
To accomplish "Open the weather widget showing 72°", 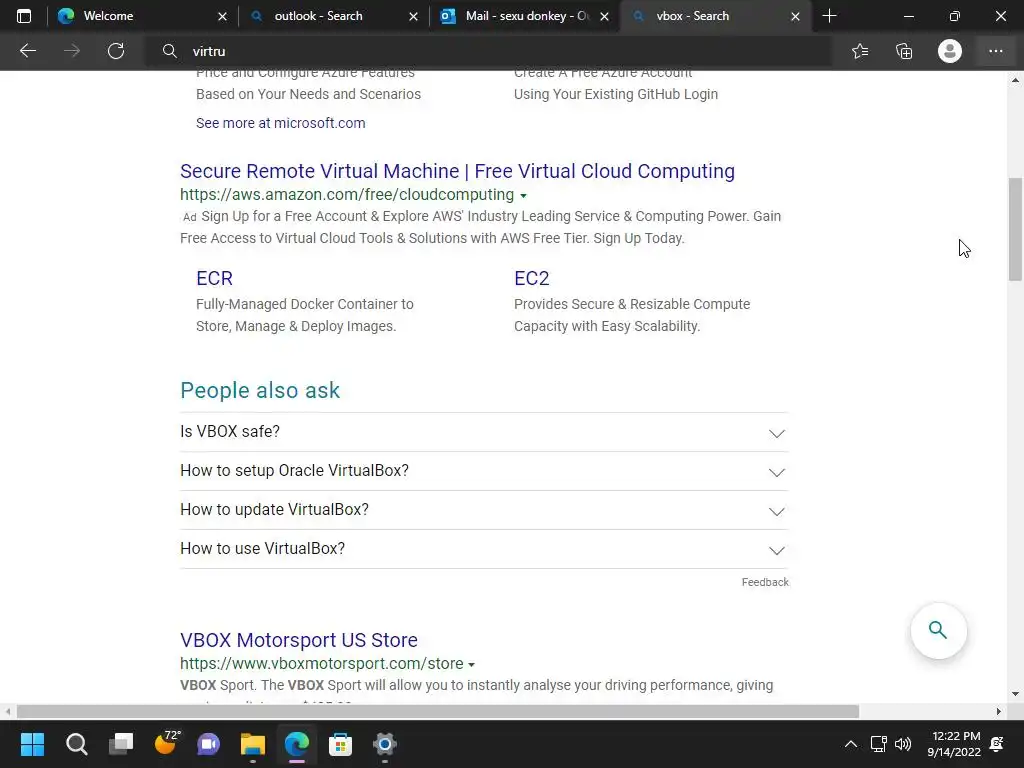I will (x=166, y=743).
